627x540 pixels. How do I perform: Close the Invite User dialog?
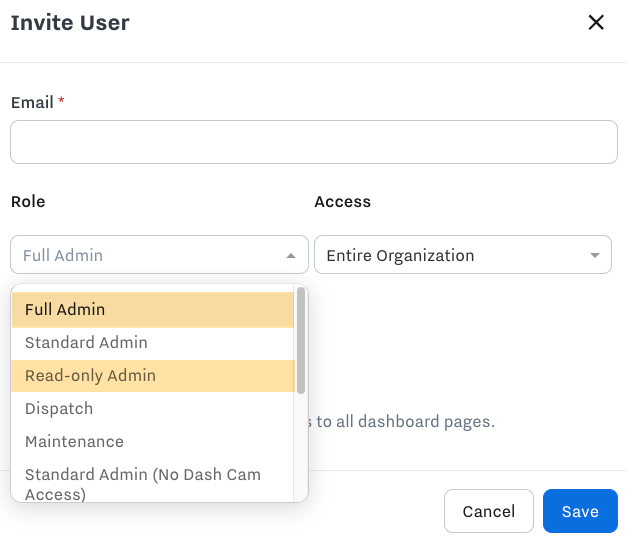[596, 22]
